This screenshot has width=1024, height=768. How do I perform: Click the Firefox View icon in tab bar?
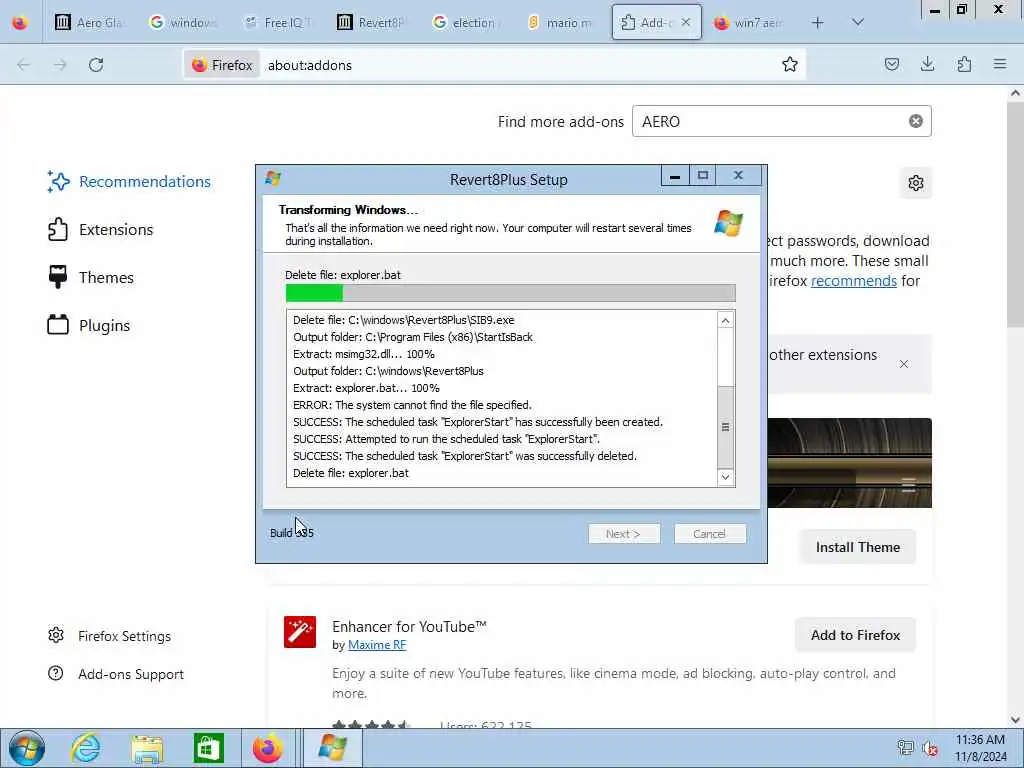(20, 23)
